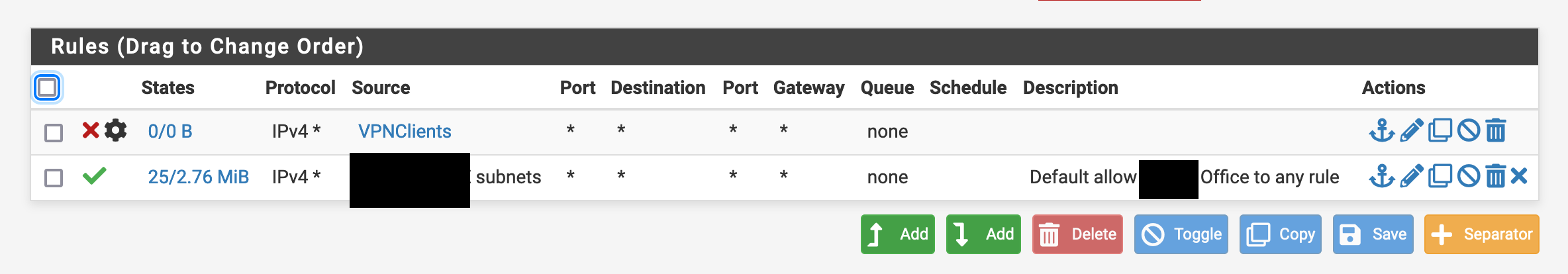This screenshot has height=274, width=1568.
Task: Open gear advanced settings icon on first rule
Action: (x=116, y=130)
